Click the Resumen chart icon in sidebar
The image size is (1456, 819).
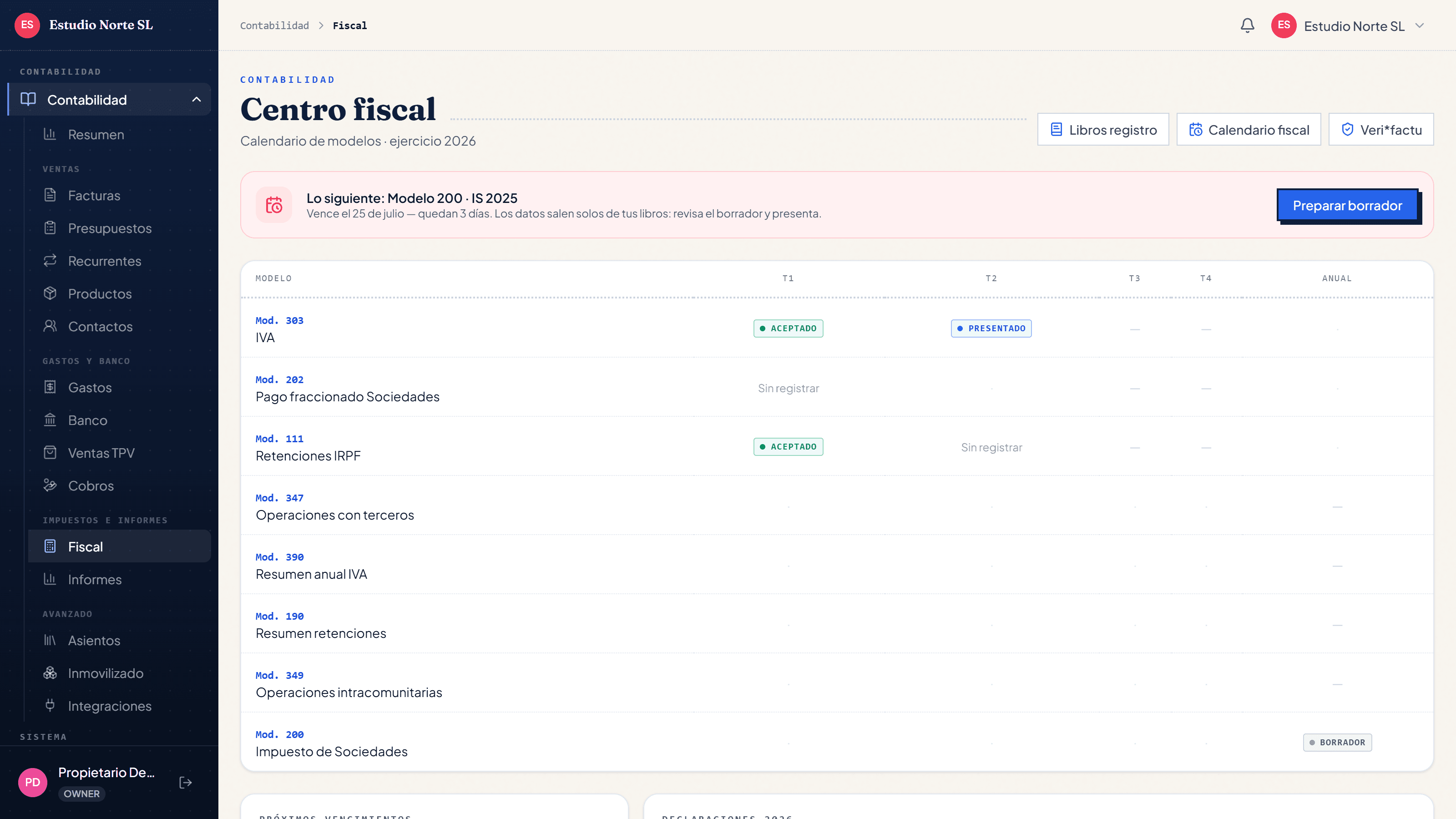coord(50,135)
